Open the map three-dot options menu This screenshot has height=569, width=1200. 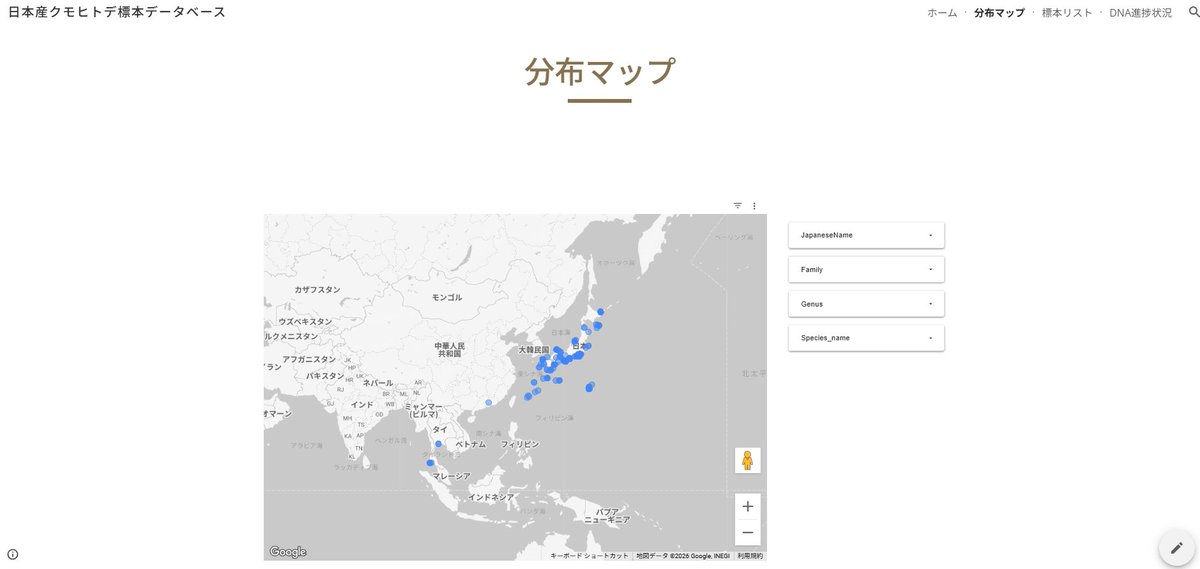[754, 205]
